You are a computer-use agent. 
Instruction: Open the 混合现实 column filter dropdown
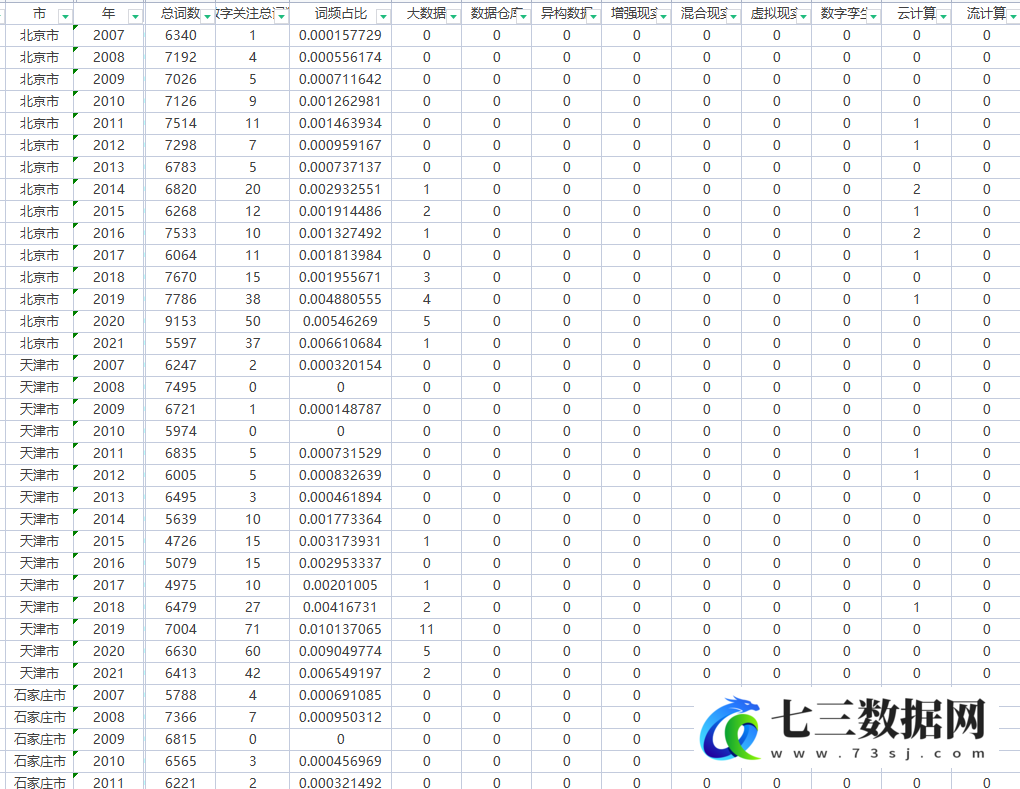coord(733,16)
